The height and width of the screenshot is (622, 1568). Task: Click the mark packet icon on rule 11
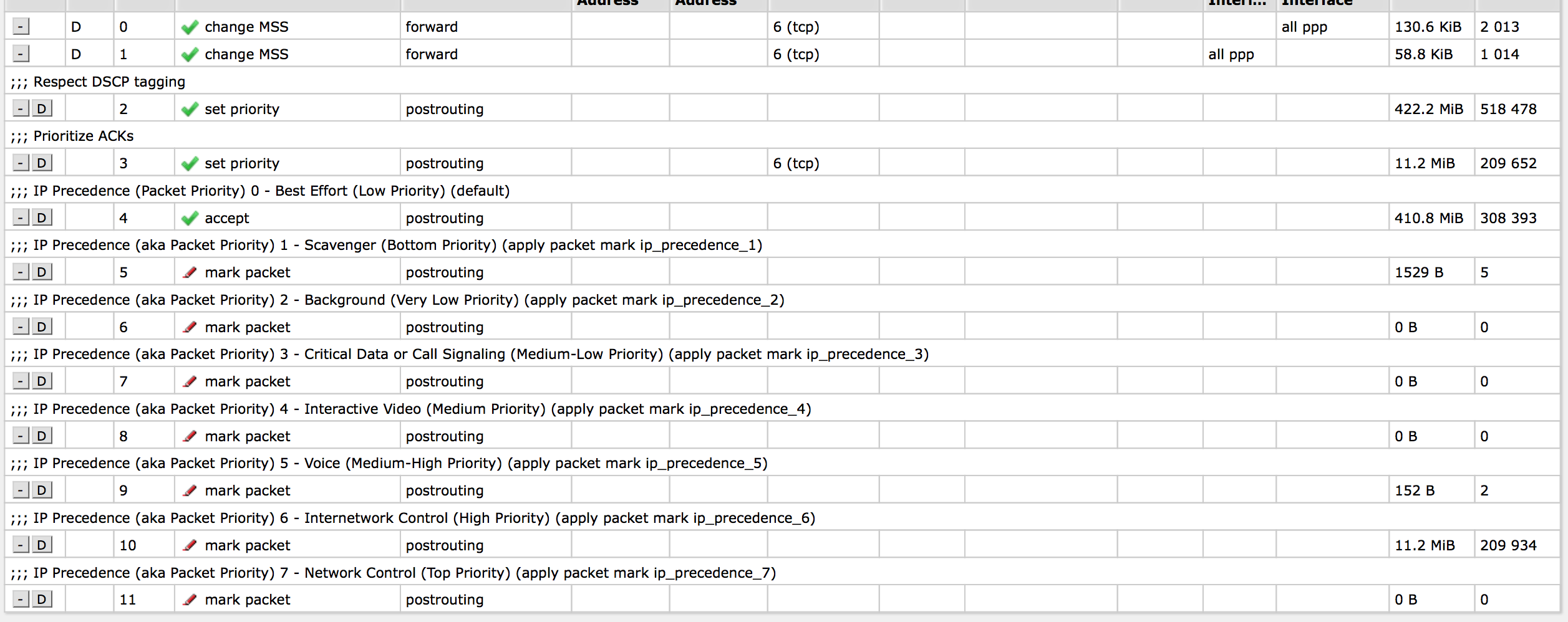coord(190,600)
